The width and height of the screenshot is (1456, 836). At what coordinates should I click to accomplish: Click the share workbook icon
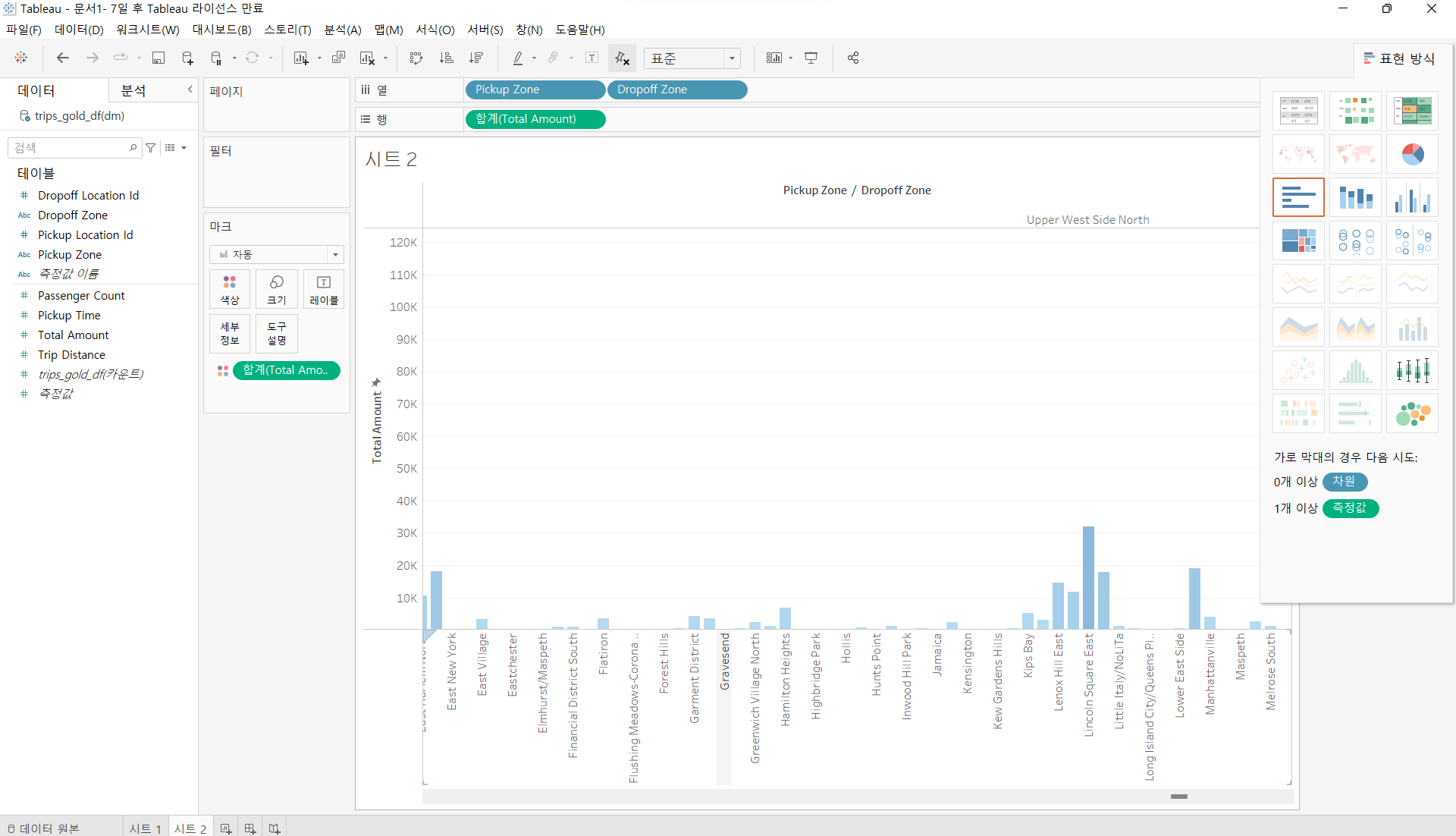pos(853,58)
